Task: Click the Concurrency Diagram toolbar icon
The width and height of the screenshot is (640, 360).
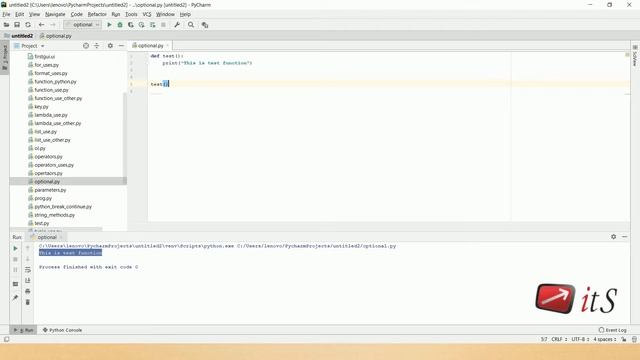Action: click(x=152, y=25)
